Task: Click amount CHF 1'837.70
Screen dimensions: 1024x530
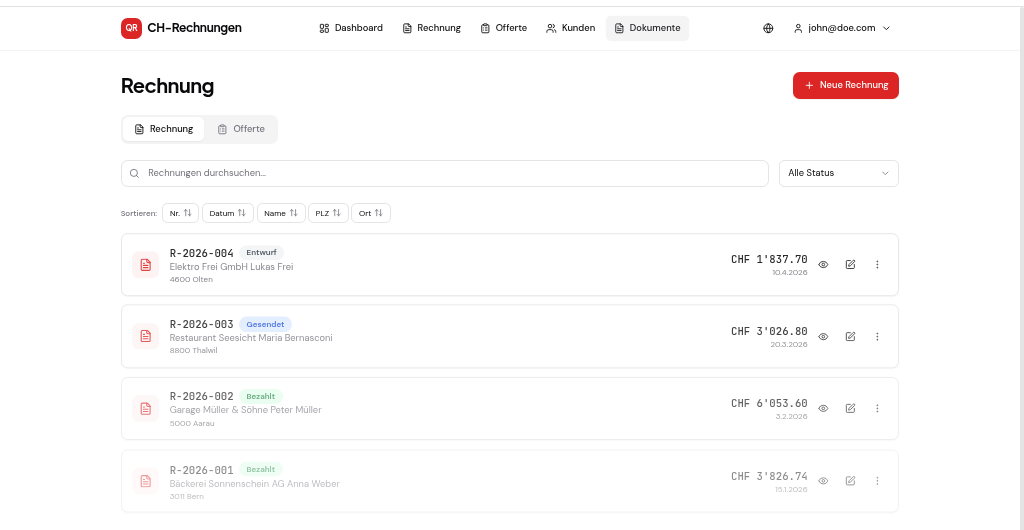Action: tap(769, 260)
